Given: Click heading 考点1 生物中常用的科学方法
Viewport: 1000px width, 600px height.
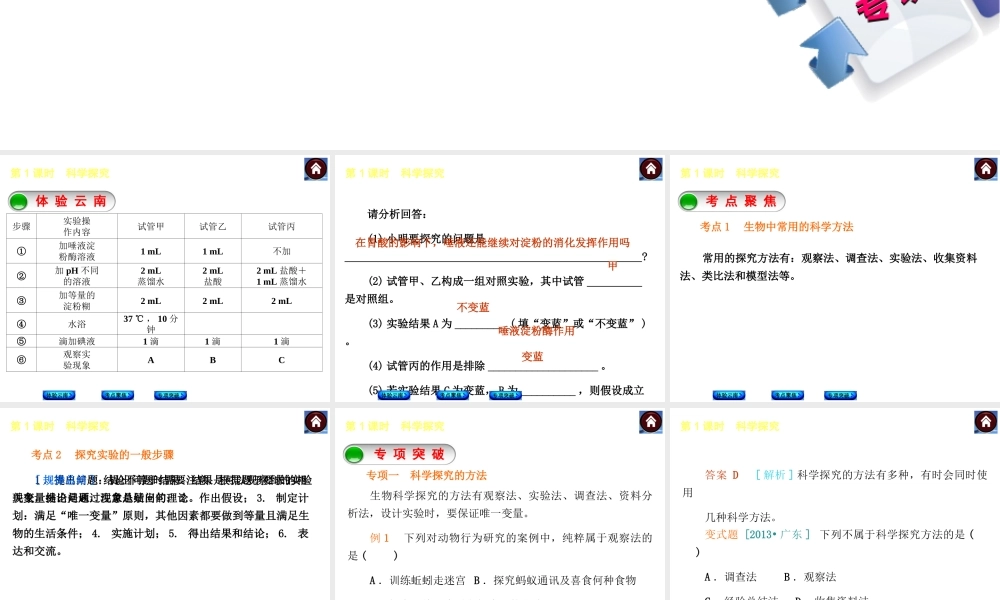Looking at the screenshot, I should 777,226.
